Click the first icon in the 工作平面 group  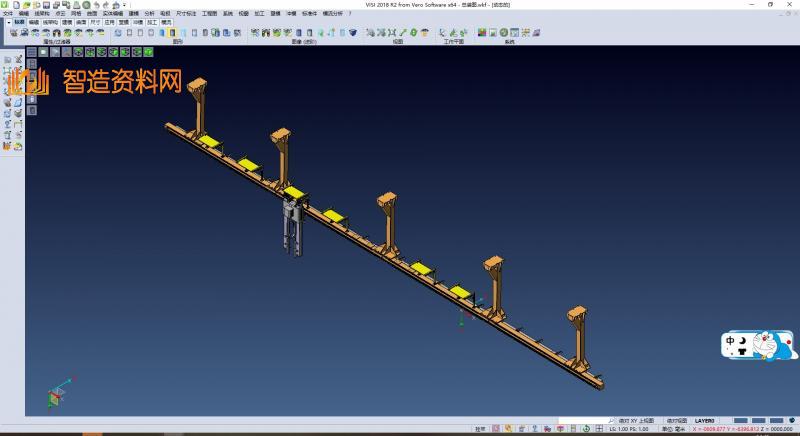click(443, 32)
